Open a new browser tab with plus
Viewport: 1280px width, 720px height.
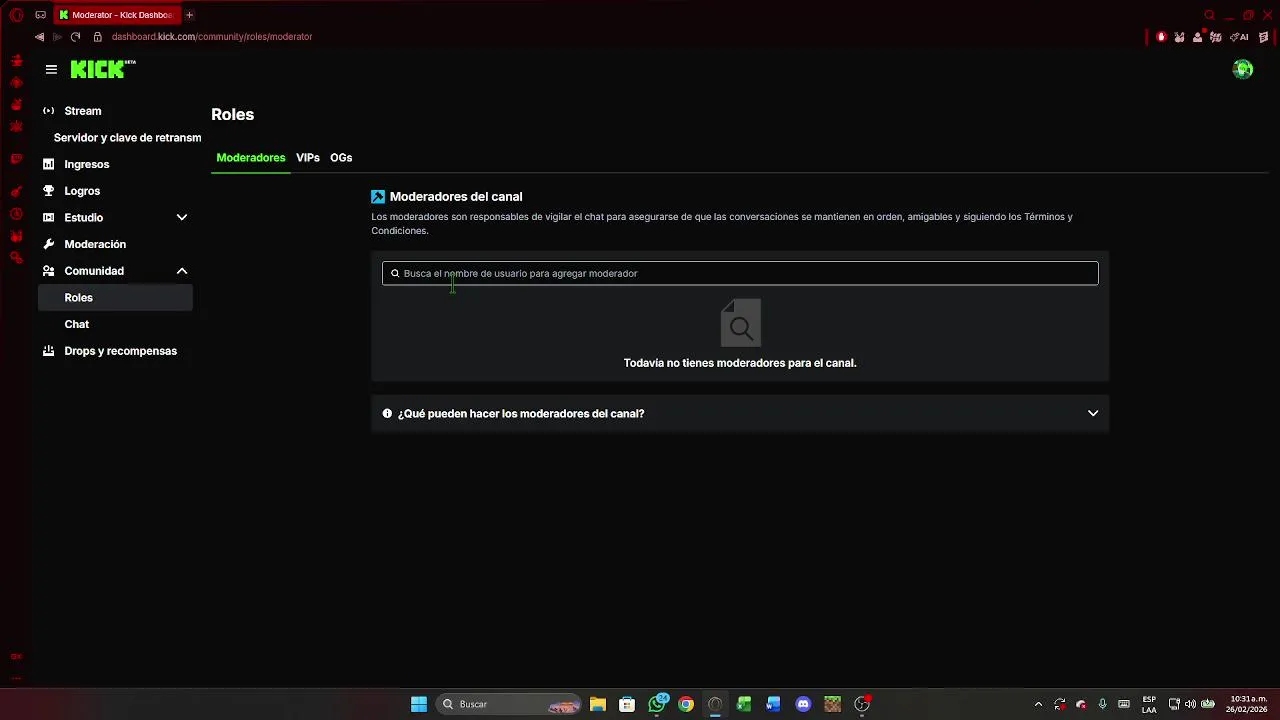tap(189, 15)
